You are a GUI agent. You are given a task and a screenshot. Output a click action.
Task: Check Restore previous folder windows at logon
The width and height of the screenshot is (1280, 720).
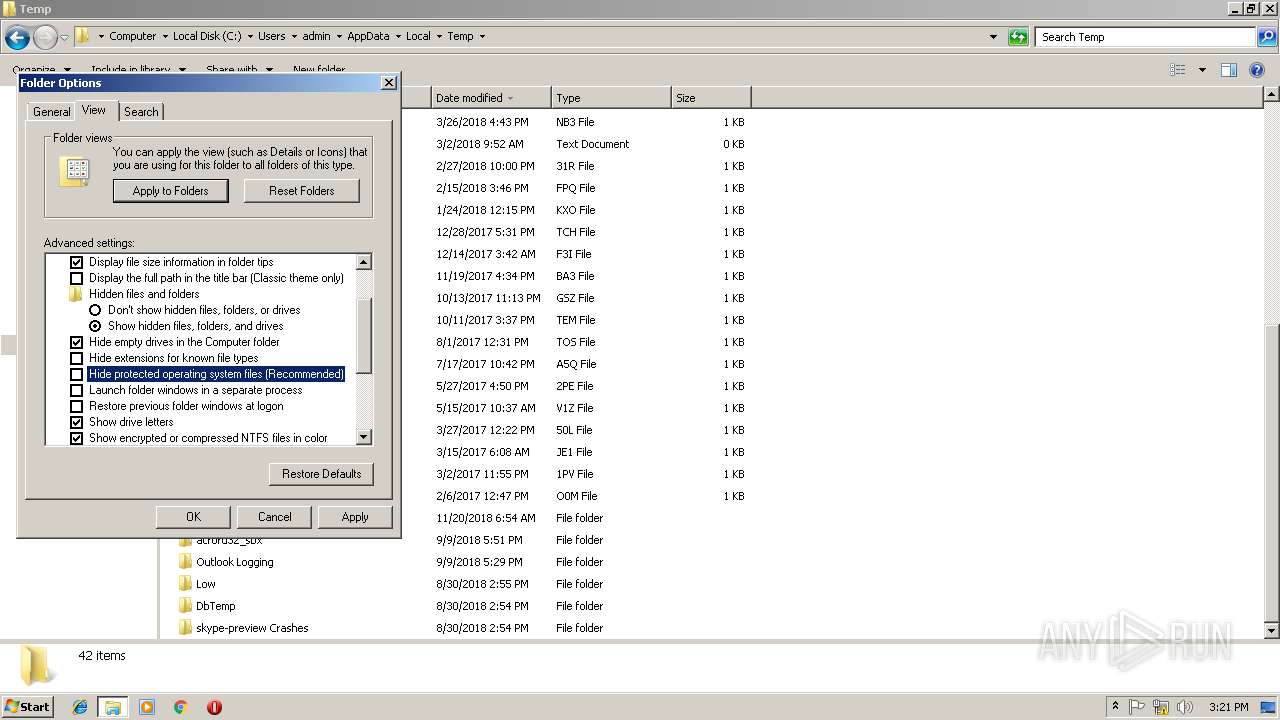77,406
